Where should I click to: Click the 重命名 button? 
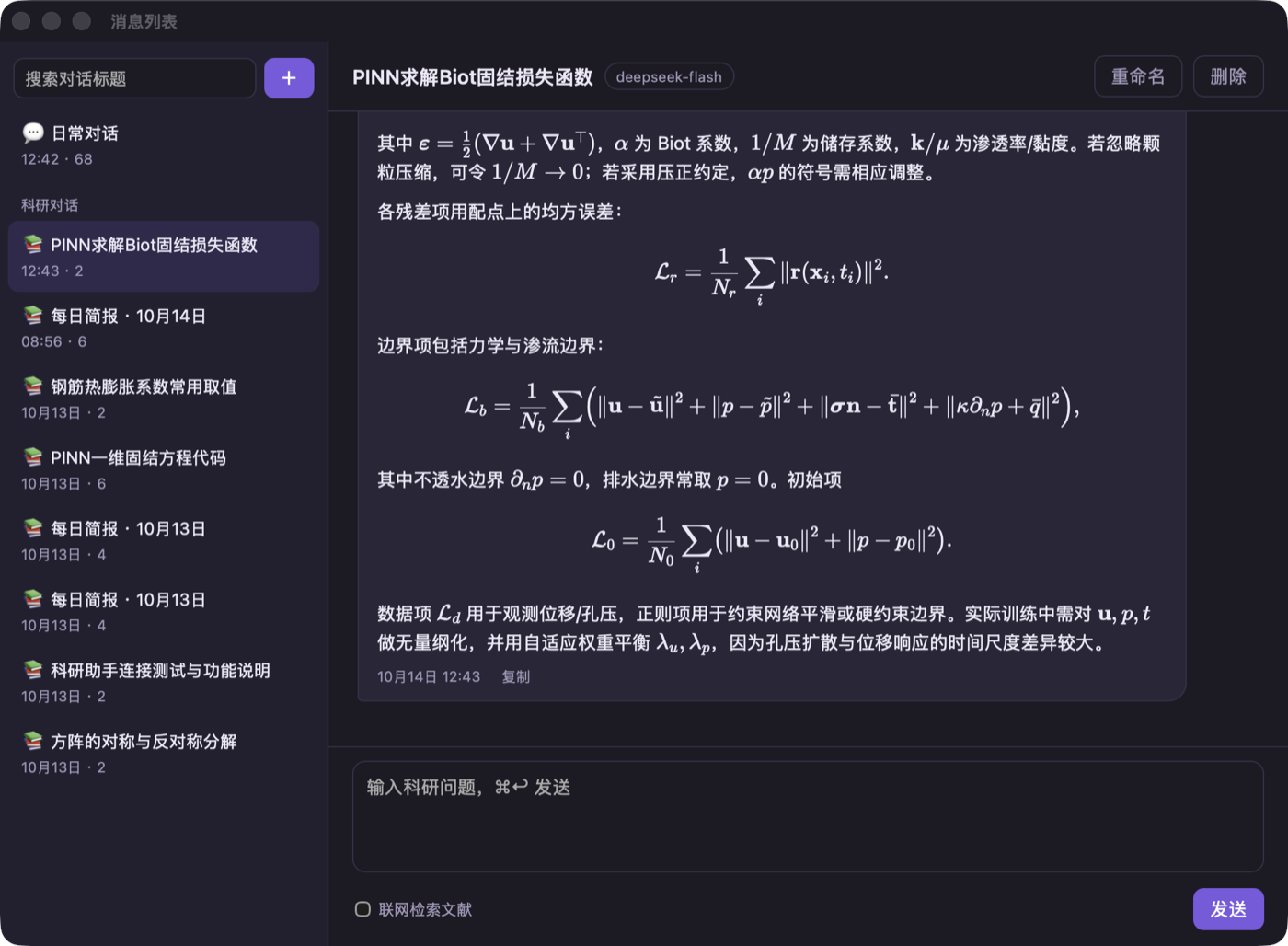tap(1138, 76)
